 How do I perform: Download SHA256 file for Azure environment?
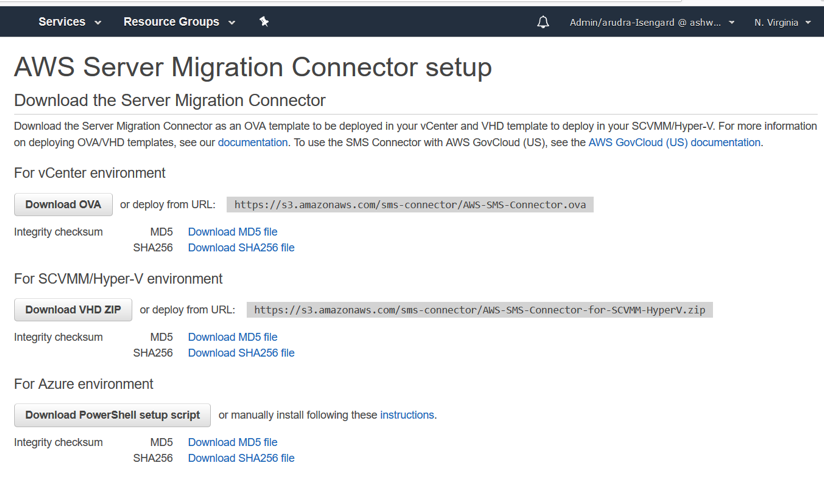coord(241,458)
